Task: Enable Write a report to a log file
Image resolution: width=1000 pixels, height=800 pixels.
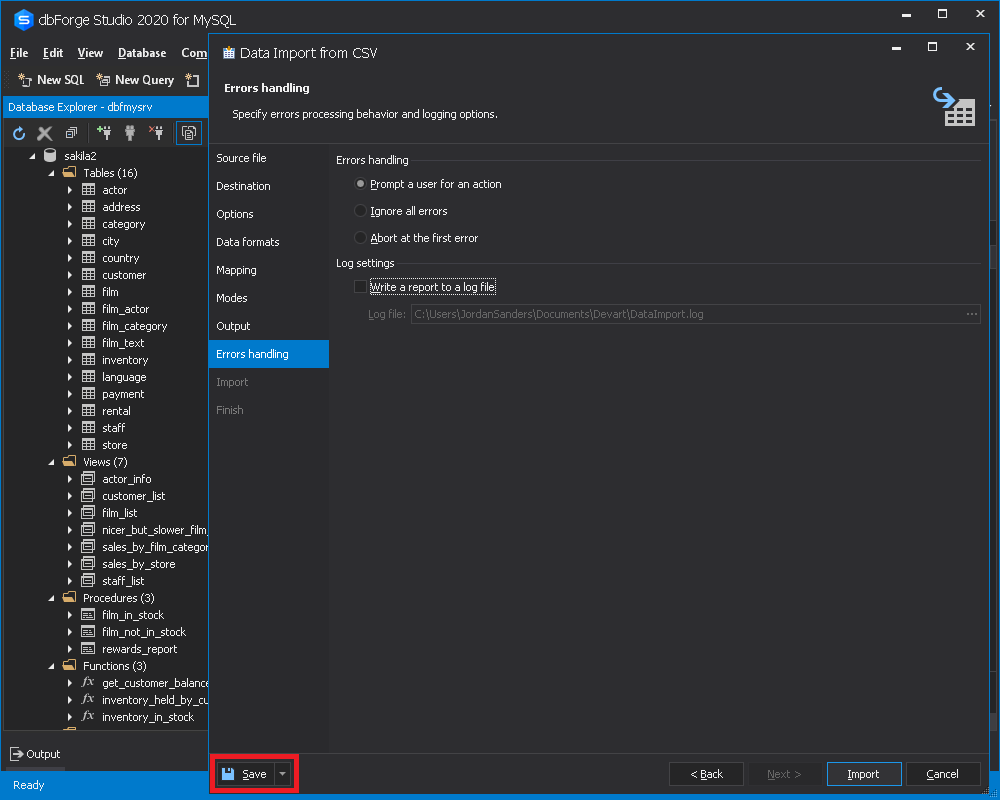Action: (362, 286)
